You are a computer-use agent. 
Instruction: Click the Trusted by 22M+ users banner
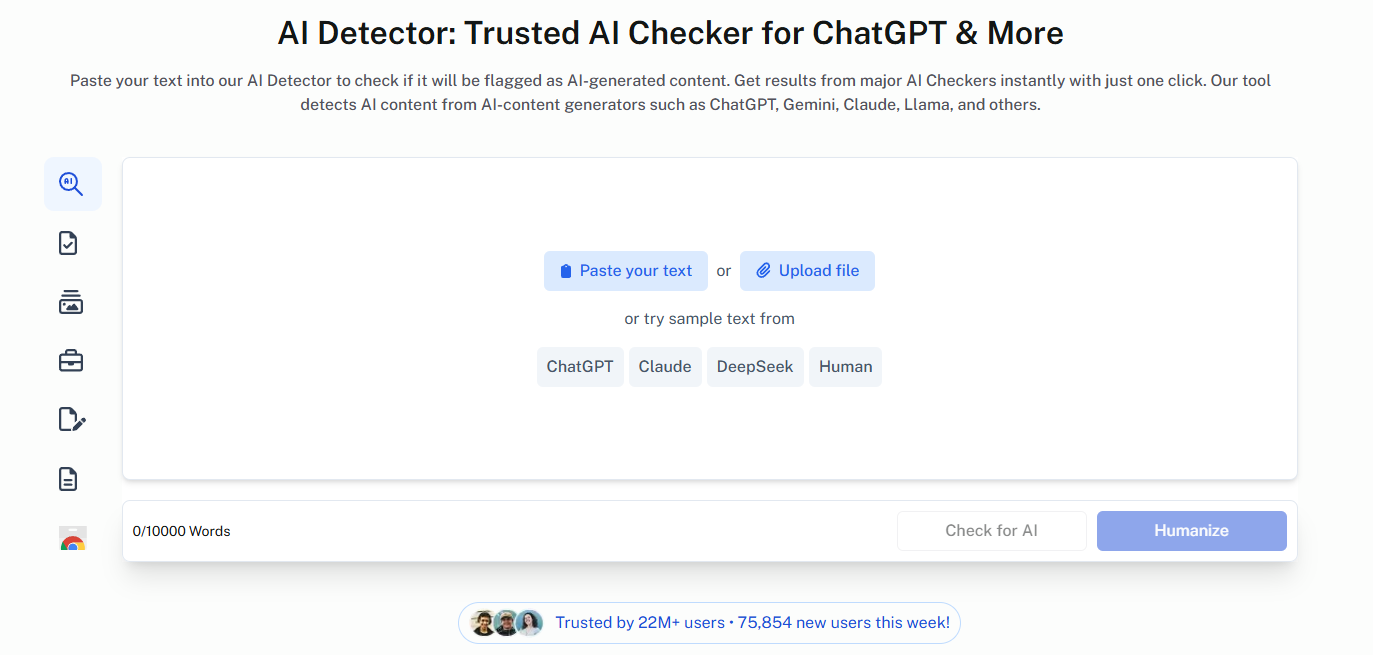[709, 622]
